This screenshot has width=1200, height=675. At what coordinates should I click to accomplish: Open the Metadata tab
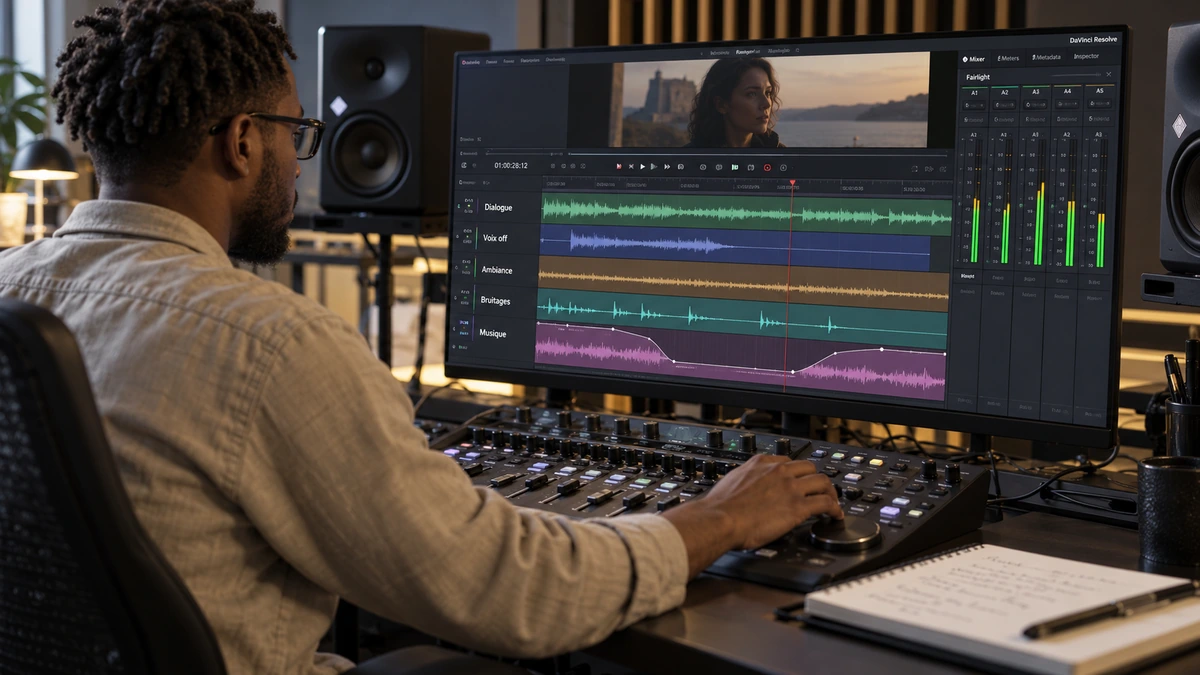tap(1046, 57)
